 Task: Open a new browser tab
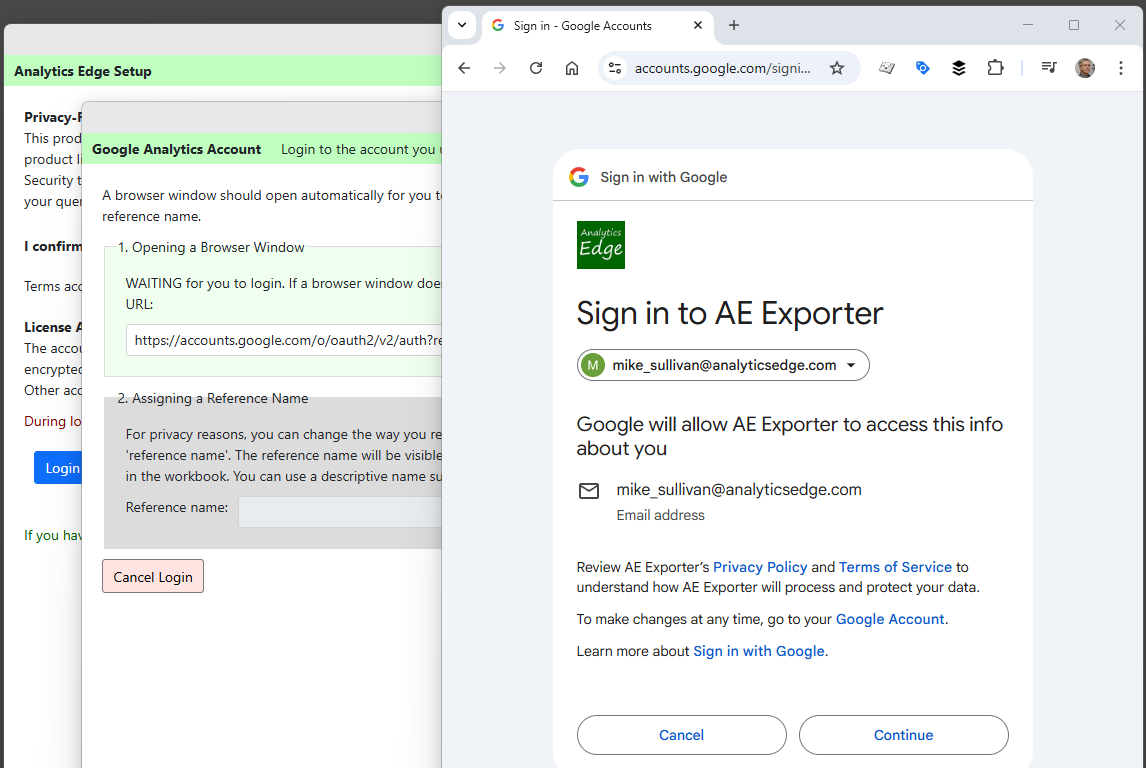(x=734, y=25)
